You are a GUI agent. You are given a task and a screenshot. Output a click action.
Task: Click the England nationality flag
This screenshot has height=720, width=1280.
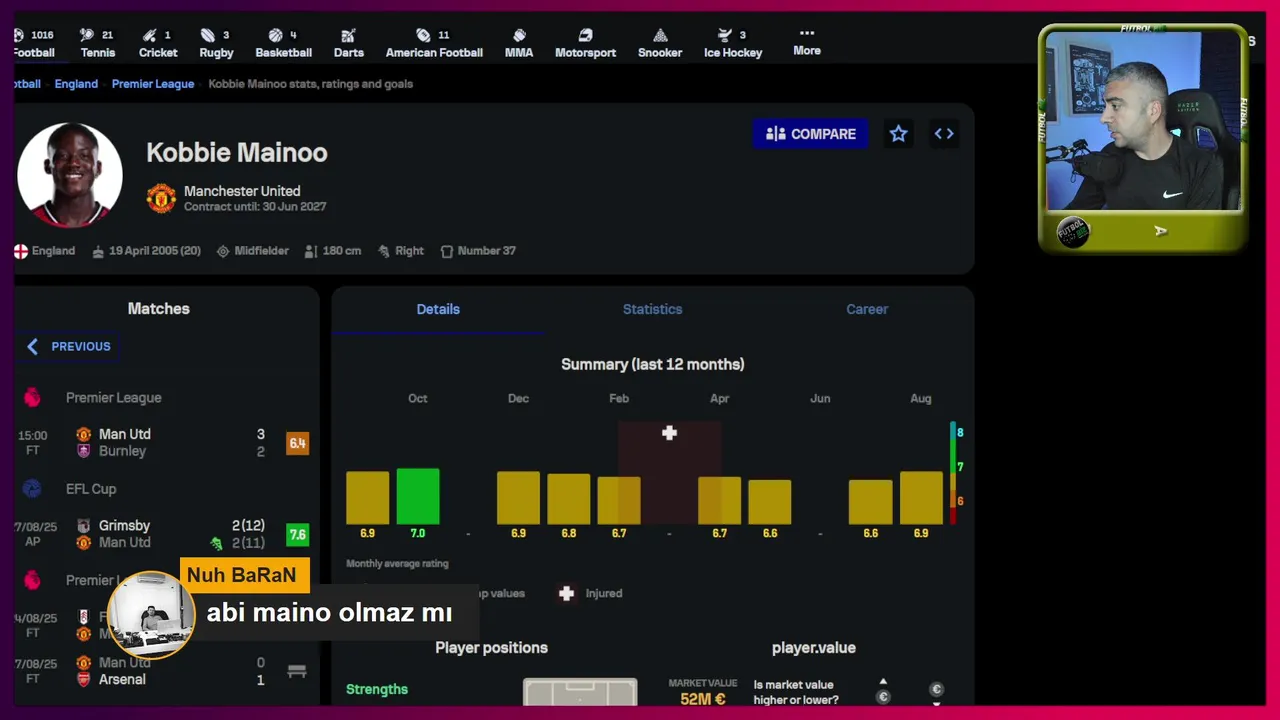20,251
